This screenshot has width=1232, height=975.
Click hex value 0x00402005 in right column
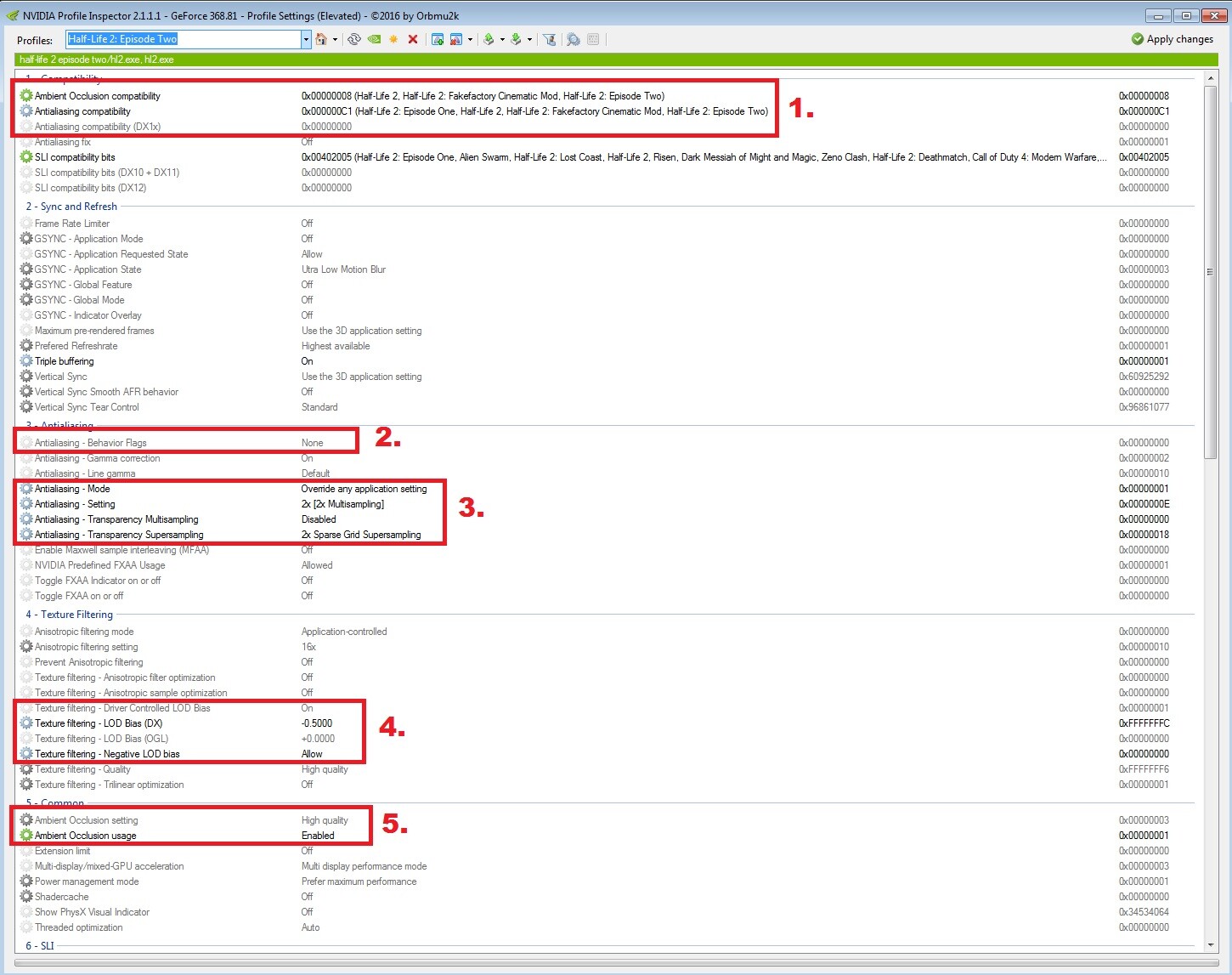click(1144, 157)
